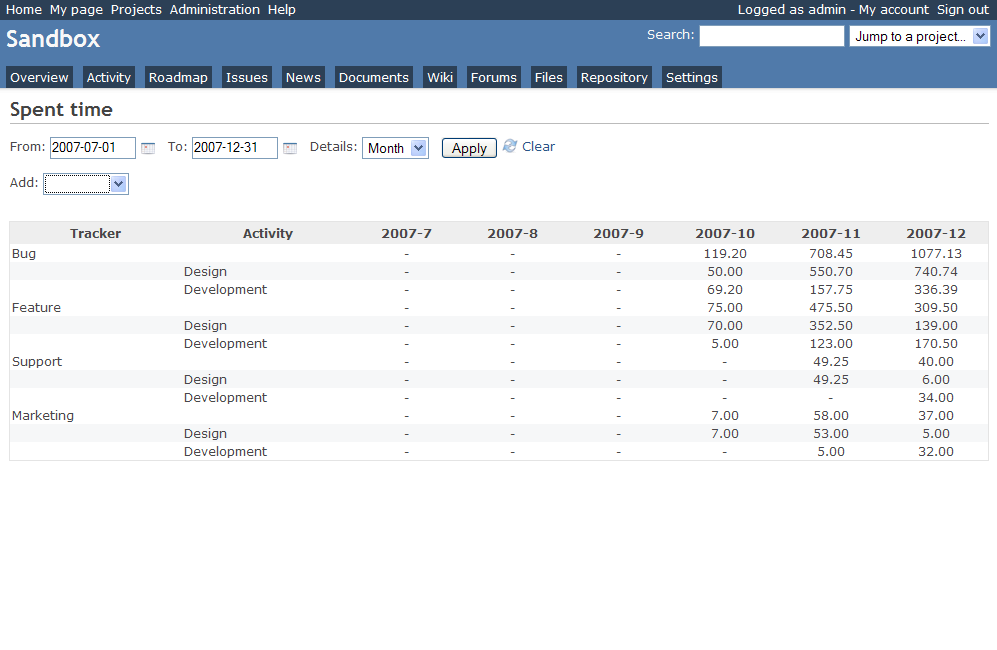Open the Add criteria dropdown
This screenshot has height=650, width=997.
[86, 184]
